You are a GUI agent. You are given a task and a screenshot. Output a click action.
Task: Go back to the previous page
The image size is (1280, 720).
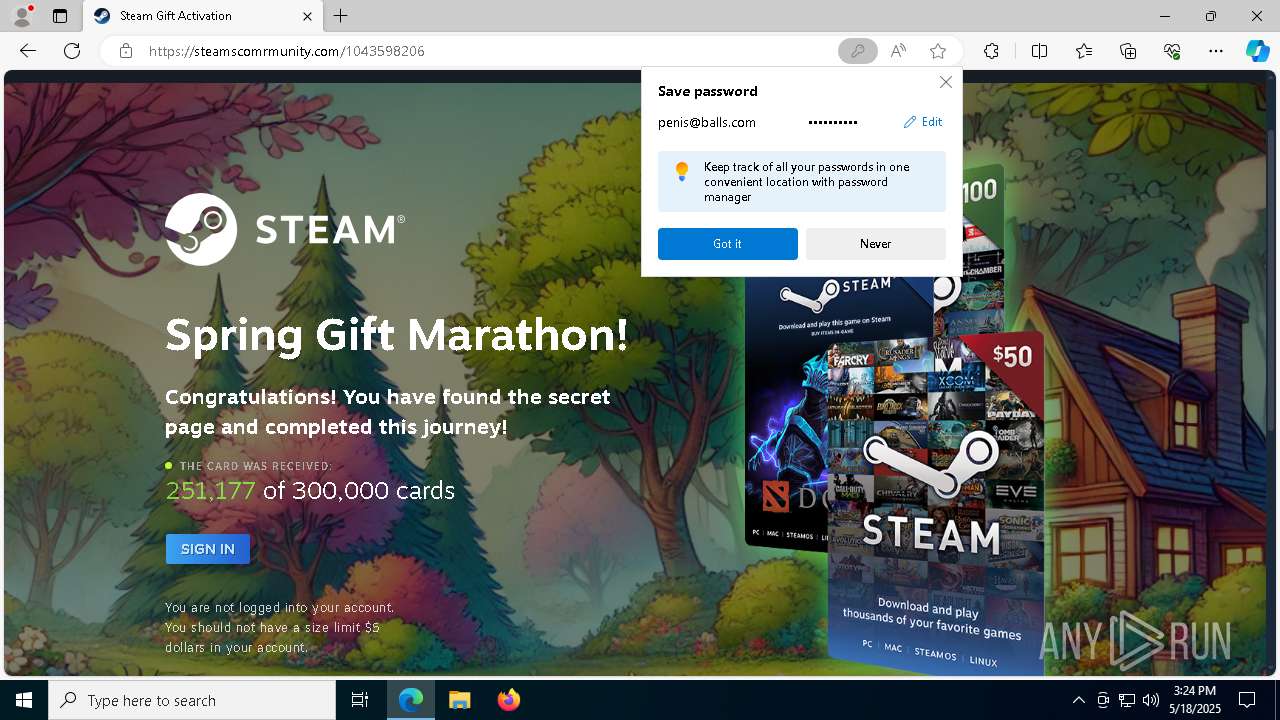tap(28, 51)
